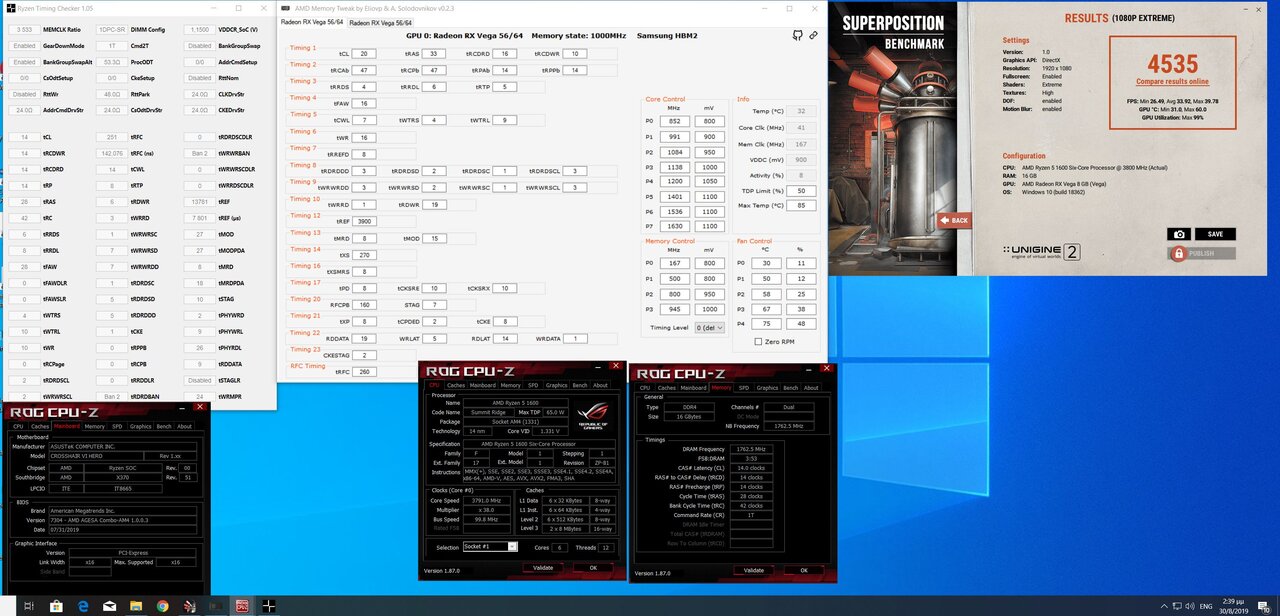Click the camera screenshot icon in Superposition results

pos(1179,234)
